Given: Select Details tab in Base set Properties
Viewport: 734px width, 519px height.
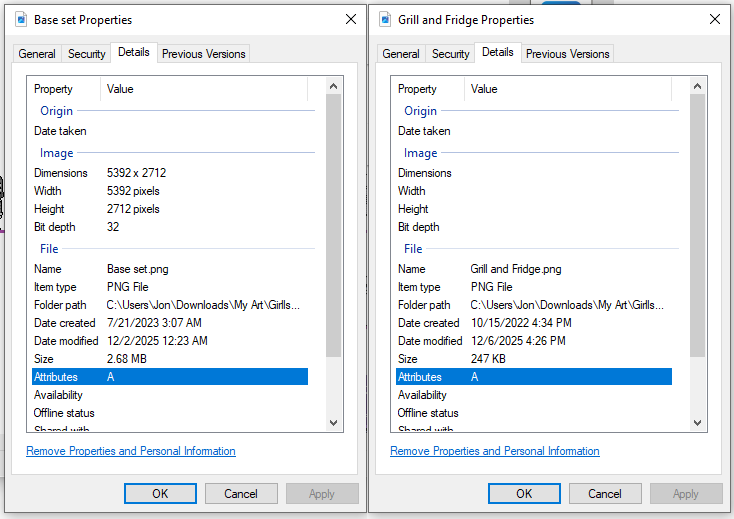Looking at the screenshot, I should pyautogui.click(x=134, y=52).
